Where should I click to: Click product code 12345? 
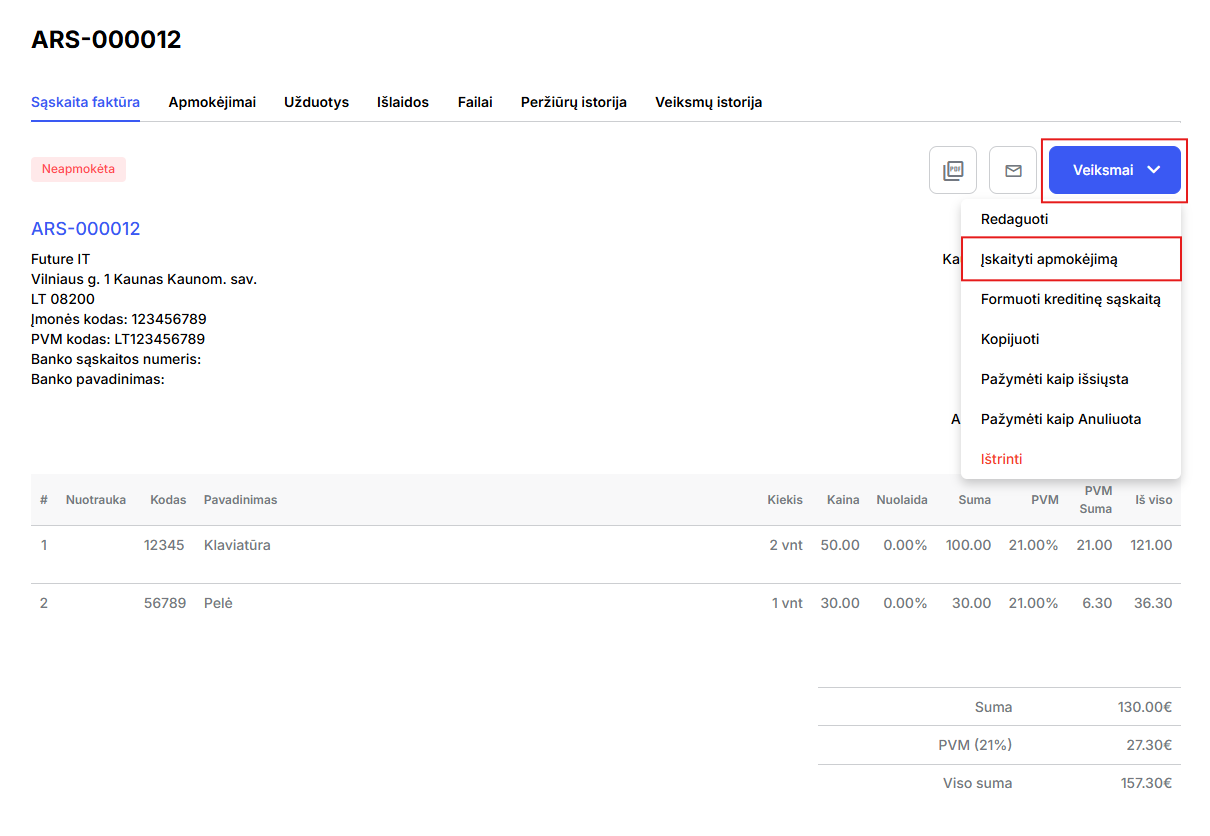(164, 545)
